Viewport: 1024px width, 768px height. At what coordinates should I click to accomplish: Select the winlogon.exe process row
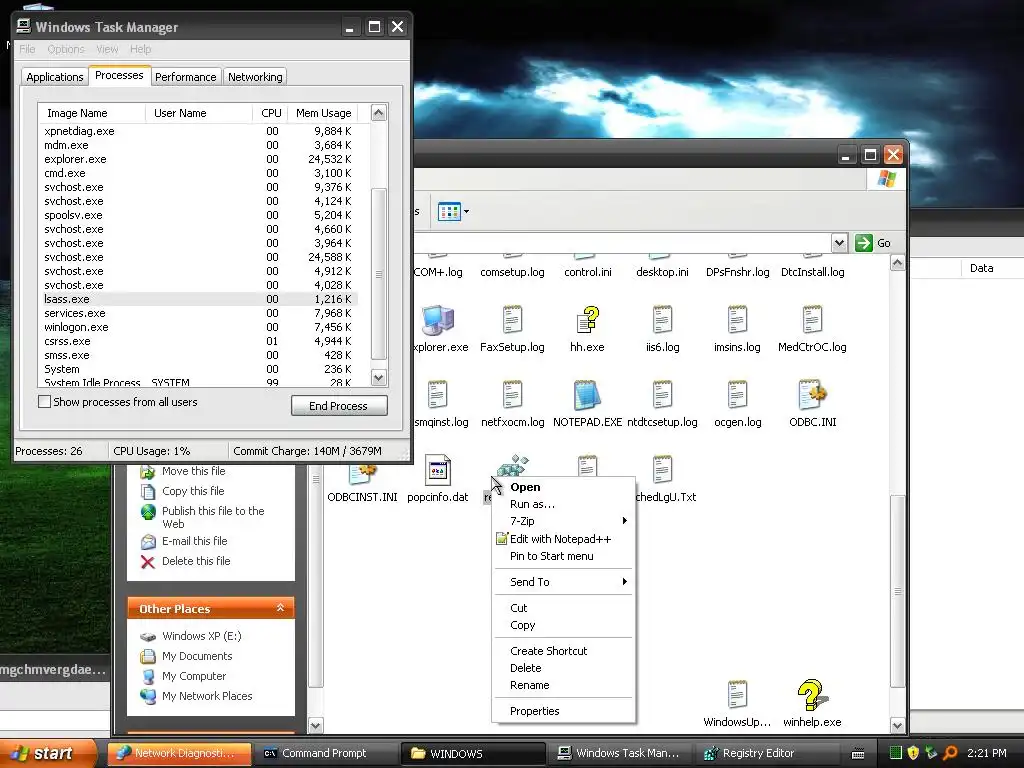(x=199, y=327)
